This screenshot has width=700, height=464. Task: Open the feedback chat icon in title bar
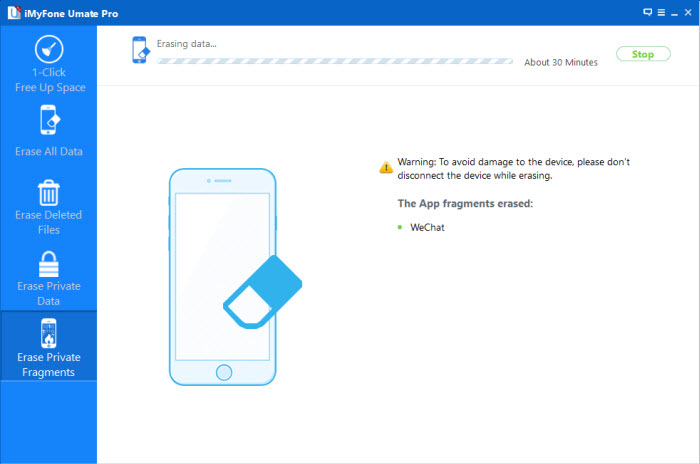(647, 13)
